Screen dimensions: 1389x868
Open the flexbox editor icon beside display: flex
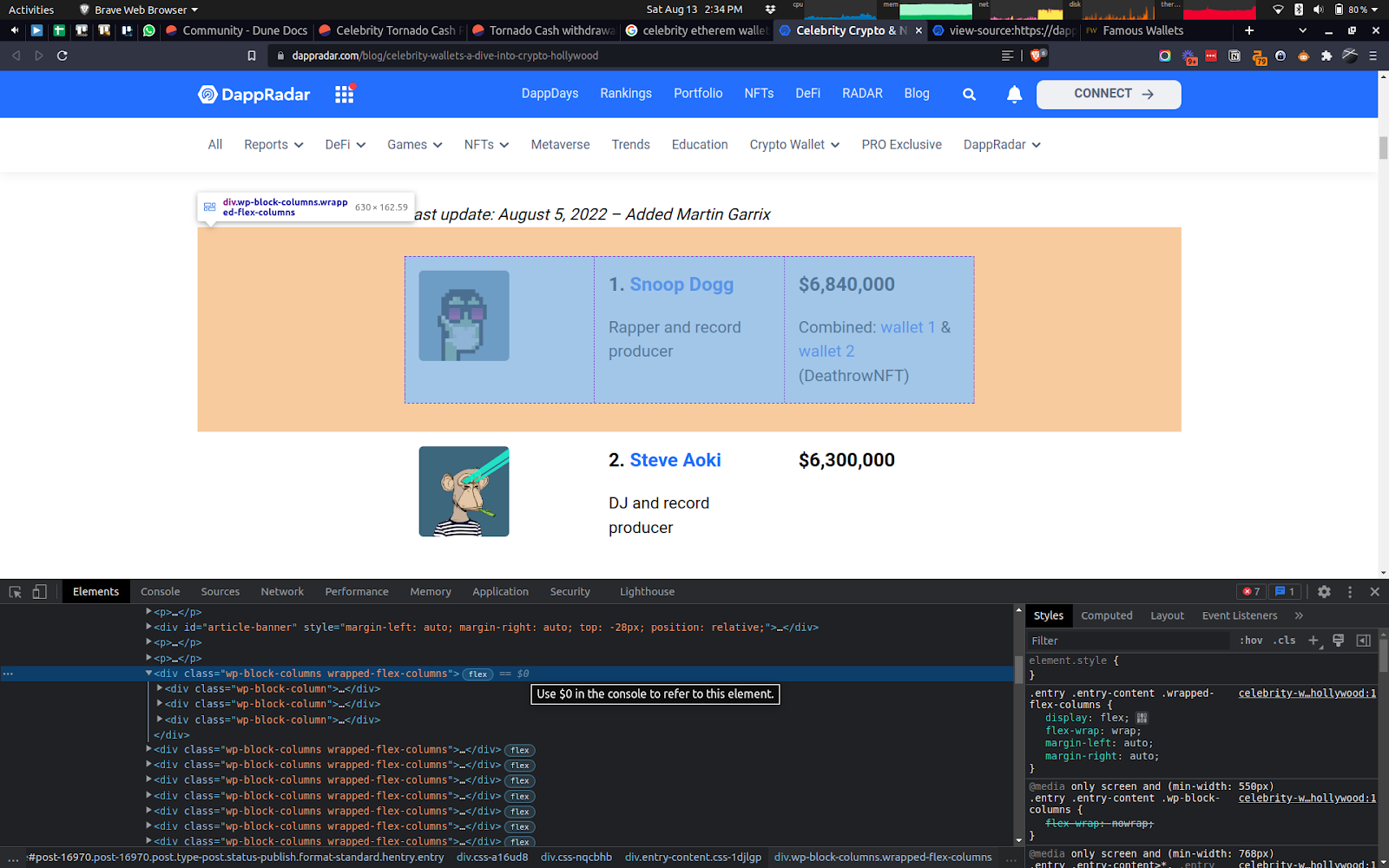click(x=1142, y=718)
